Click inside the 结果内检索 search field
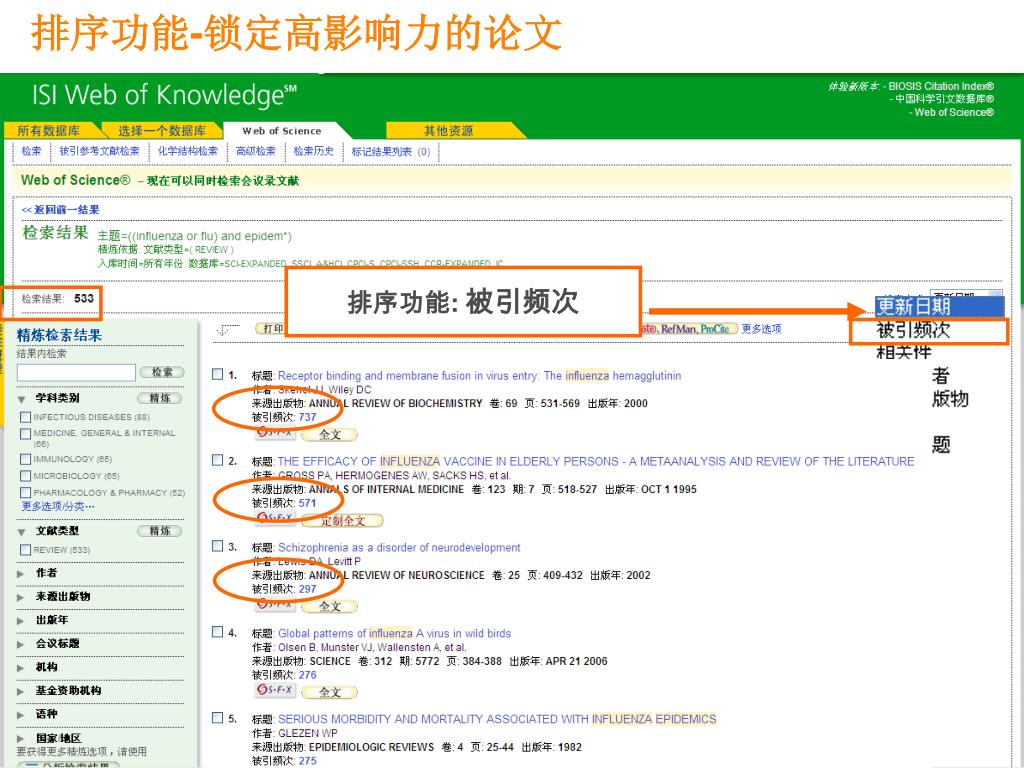The height and width of the screenshot is (768, 1024). click(76, 372)
